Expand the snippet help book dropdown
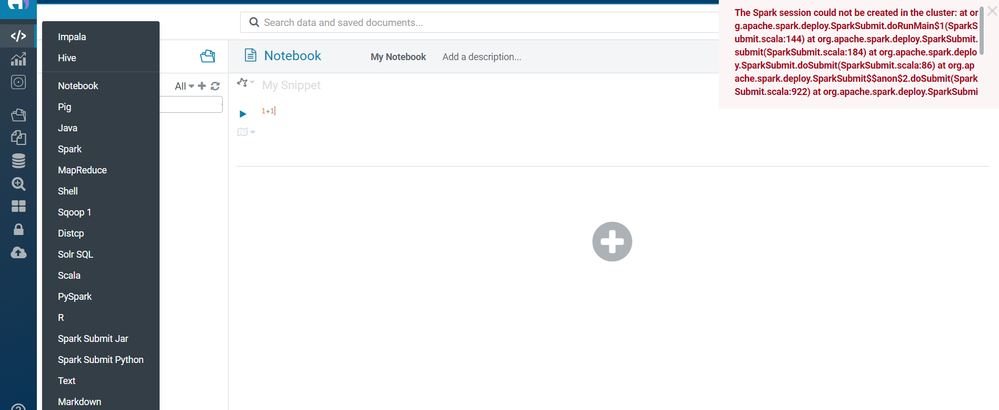Screen dimensions: 999x410 pos(246,132)
